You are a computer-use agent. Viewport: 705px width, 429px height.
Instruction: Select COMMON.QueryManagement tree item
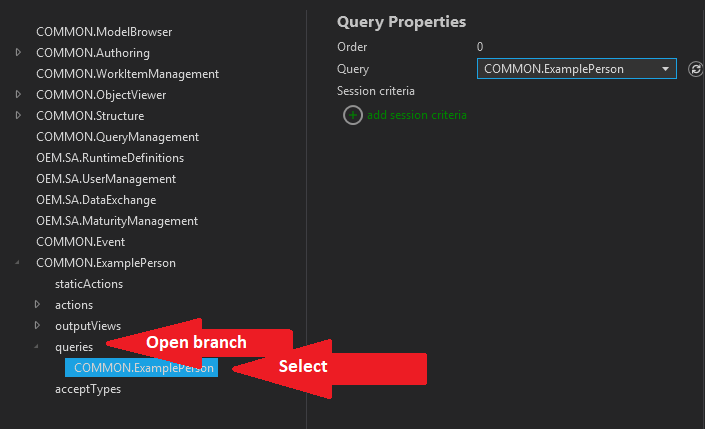tap(117, 137)
